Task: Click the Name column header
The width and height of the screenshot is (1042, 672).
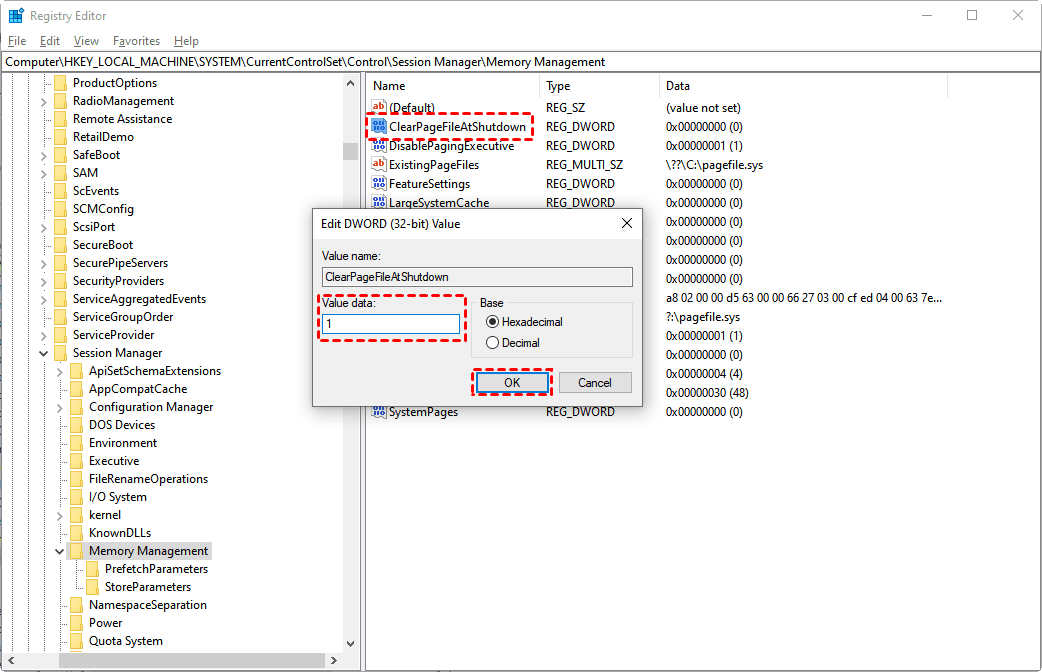Action: (x=452, y=86)
